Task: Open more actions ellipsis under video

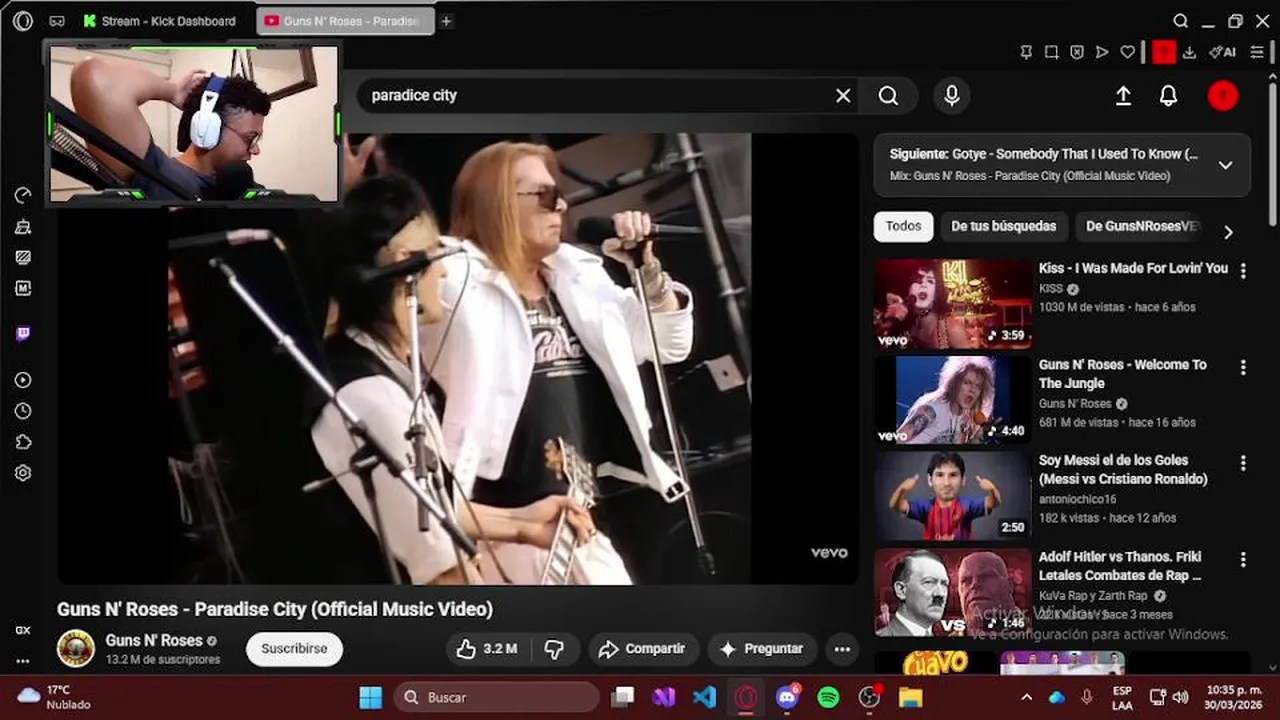Action: [x=842, y=649]
